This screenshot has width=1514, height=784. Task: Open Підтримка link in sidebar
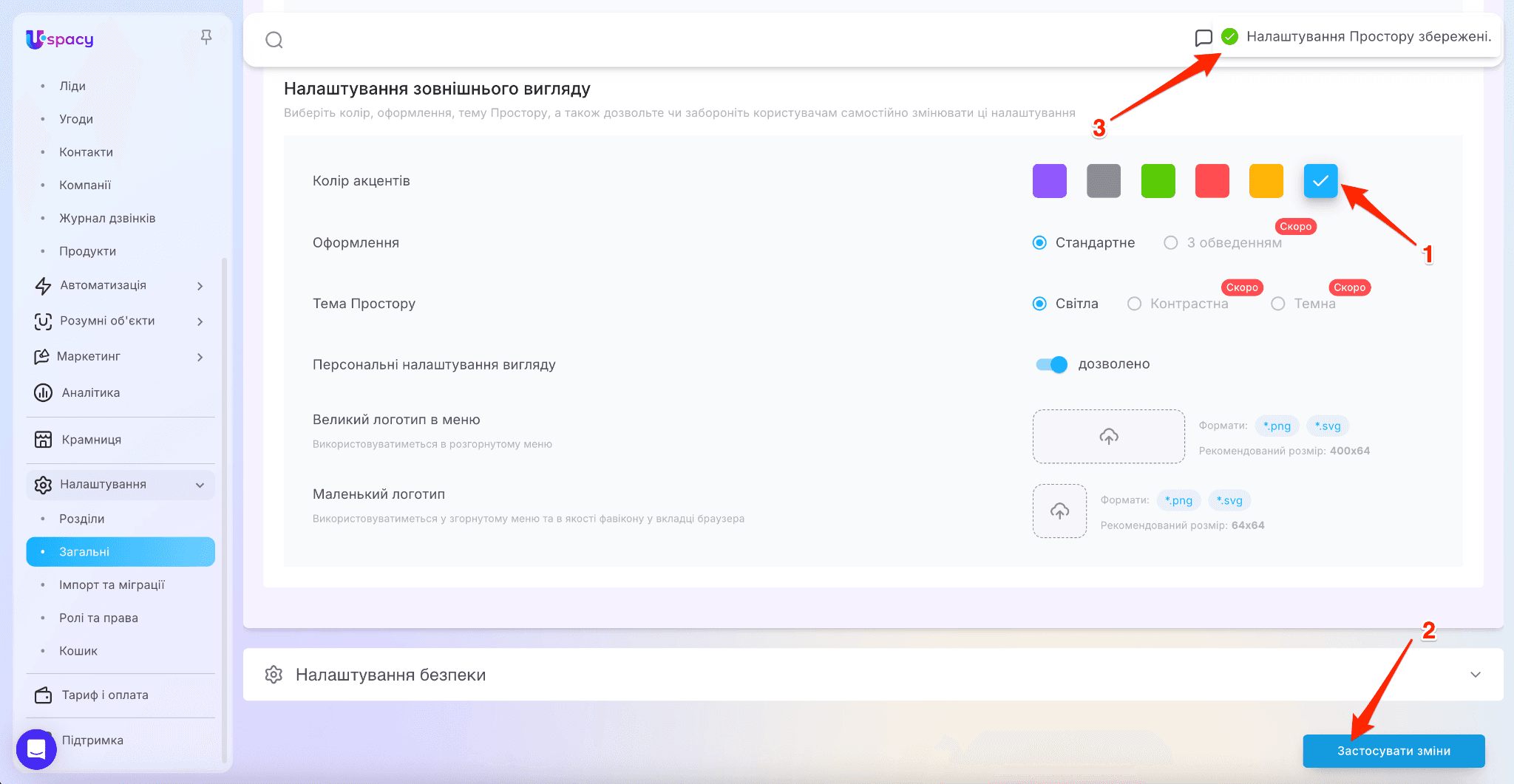92,740
